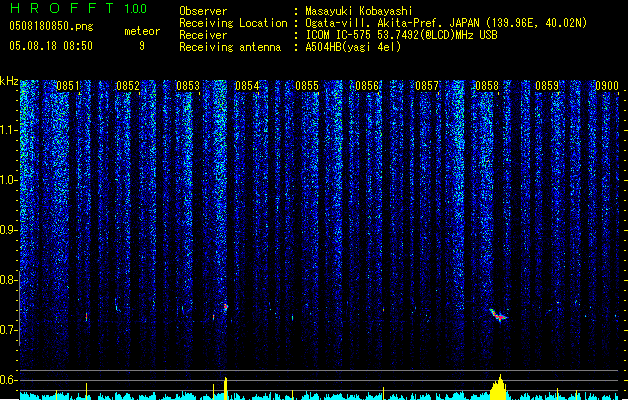Click the 0855 time marker
This screenshot has width=629, height=400.
click(307, 86)
